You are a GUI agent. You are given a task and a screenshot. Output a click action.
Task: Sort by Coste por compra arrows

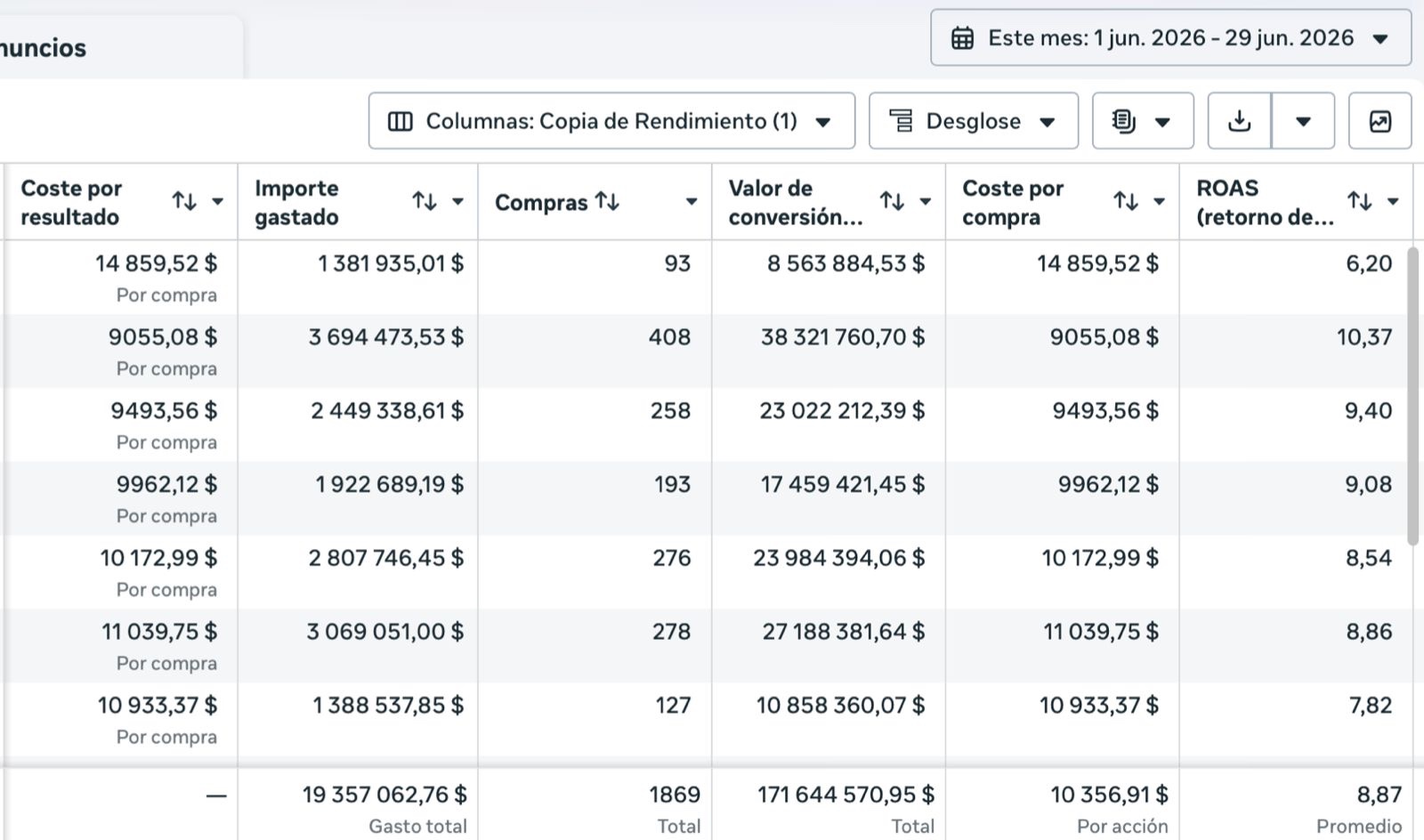[x=1126, y=202]
